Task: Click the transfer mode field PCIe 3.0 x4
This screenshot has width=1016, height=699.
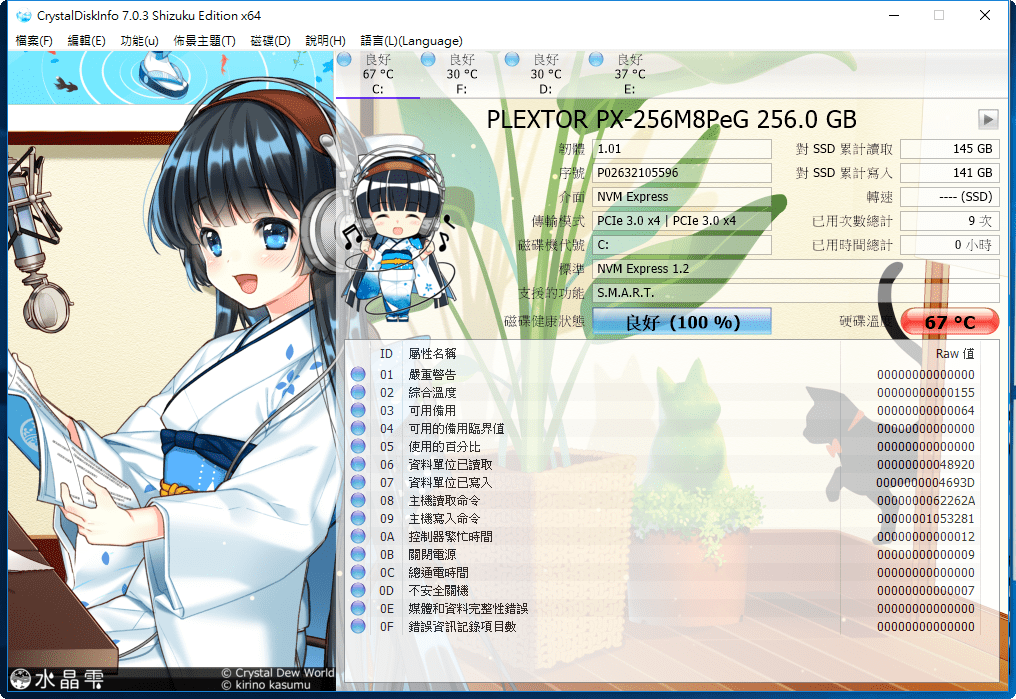Action: point(682,221)
